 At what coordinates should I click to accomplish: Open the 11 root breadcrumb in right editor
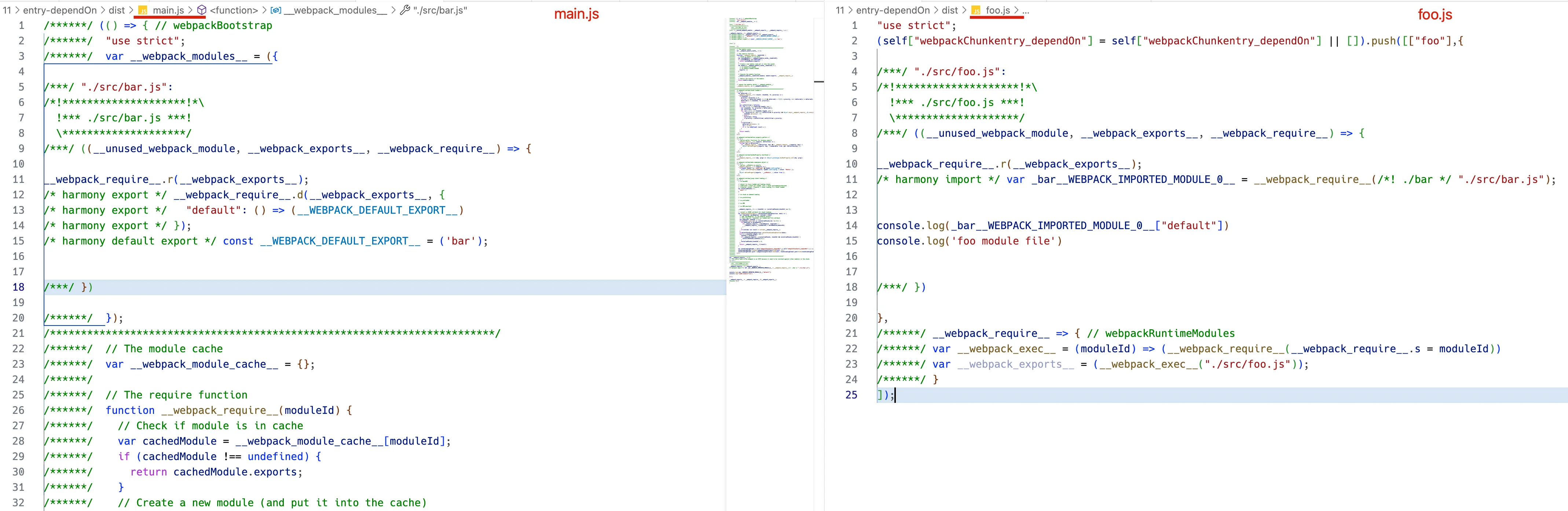(840, 10)
